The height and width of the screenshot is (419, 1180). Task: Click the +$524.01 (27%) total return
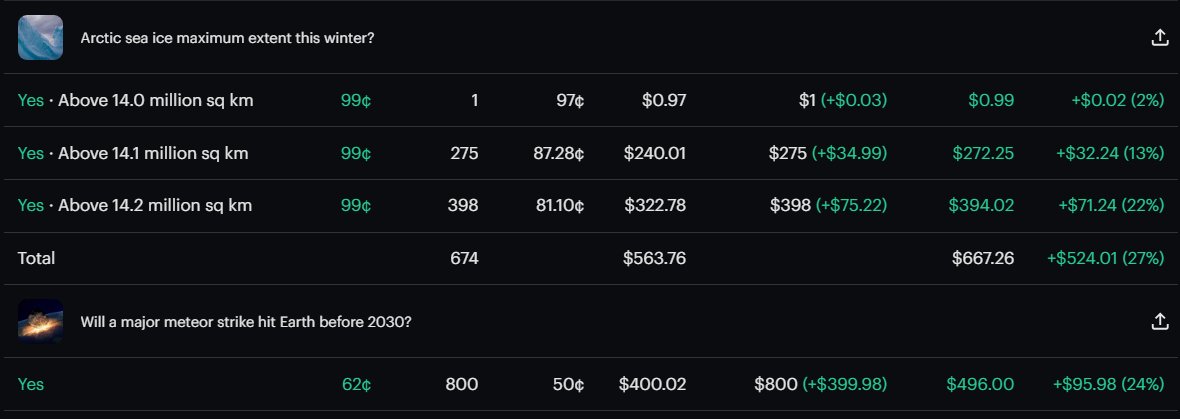click(1105, 258)
